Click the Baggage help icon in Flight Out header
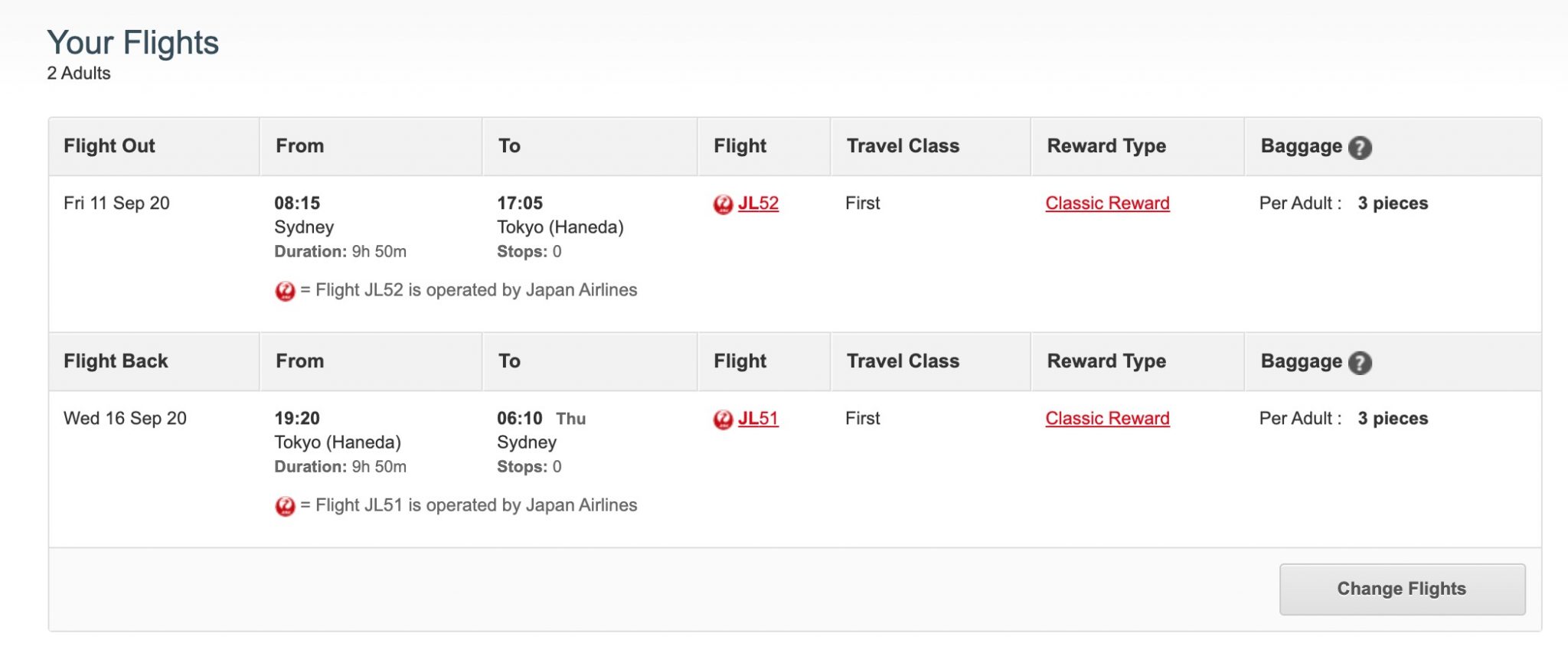This screenshot has height=653, width=1568. tap(1360, 147)
